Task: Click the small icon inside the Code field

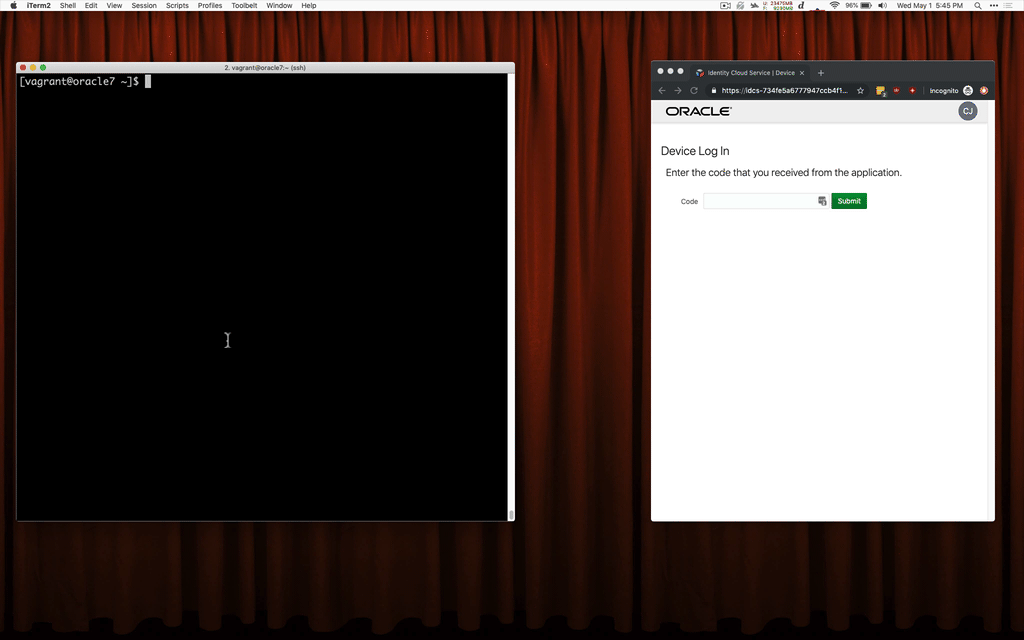Action: [822, 201]
